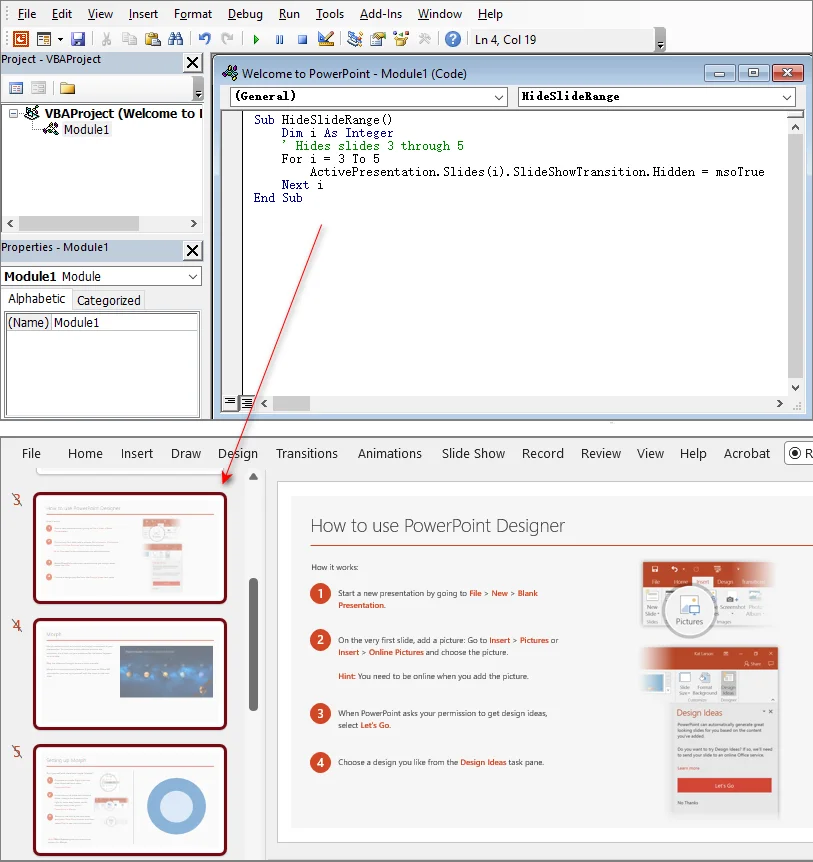Click the code window's scroll down arrow

795,388
